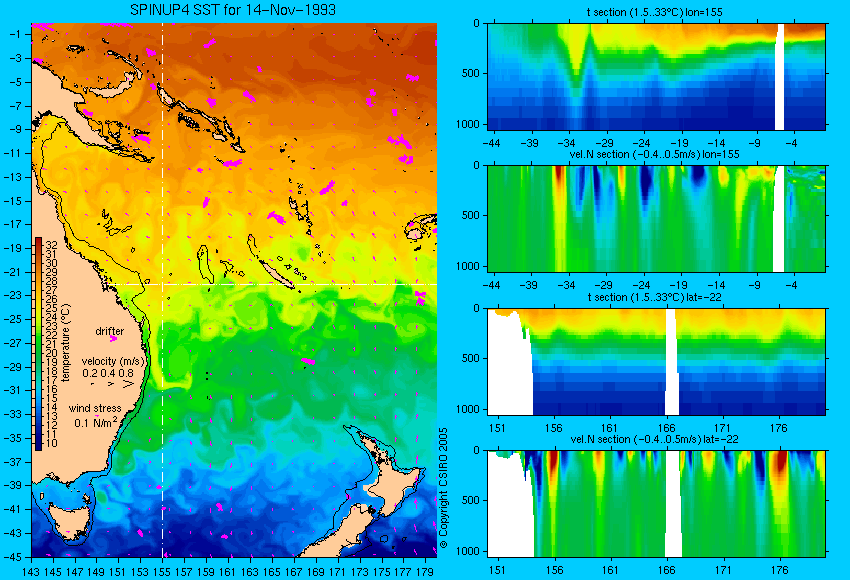The height and width of the screenshot is (580, 850).
Task: Click the velocity scale arrows in the legend
Action: coord(112,384)
